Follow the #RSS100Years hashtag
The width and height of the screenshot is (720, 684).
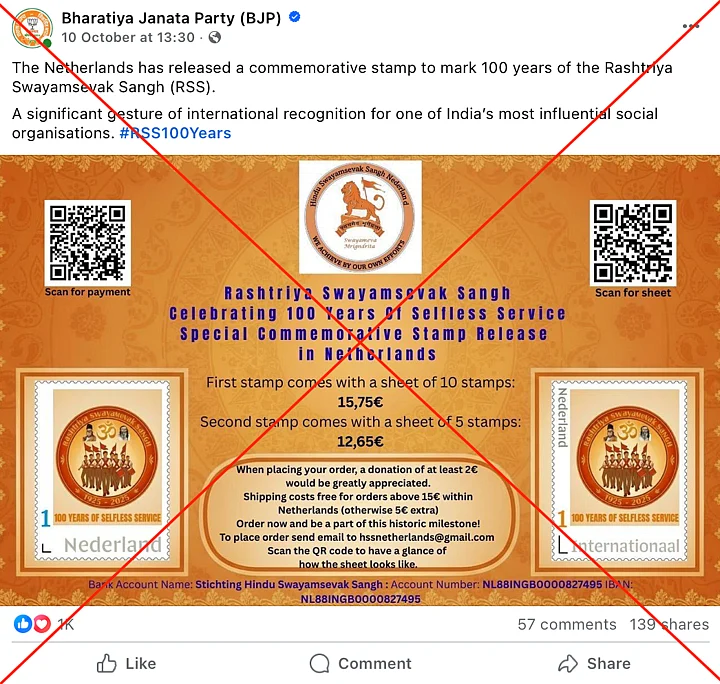coord(175,133)
